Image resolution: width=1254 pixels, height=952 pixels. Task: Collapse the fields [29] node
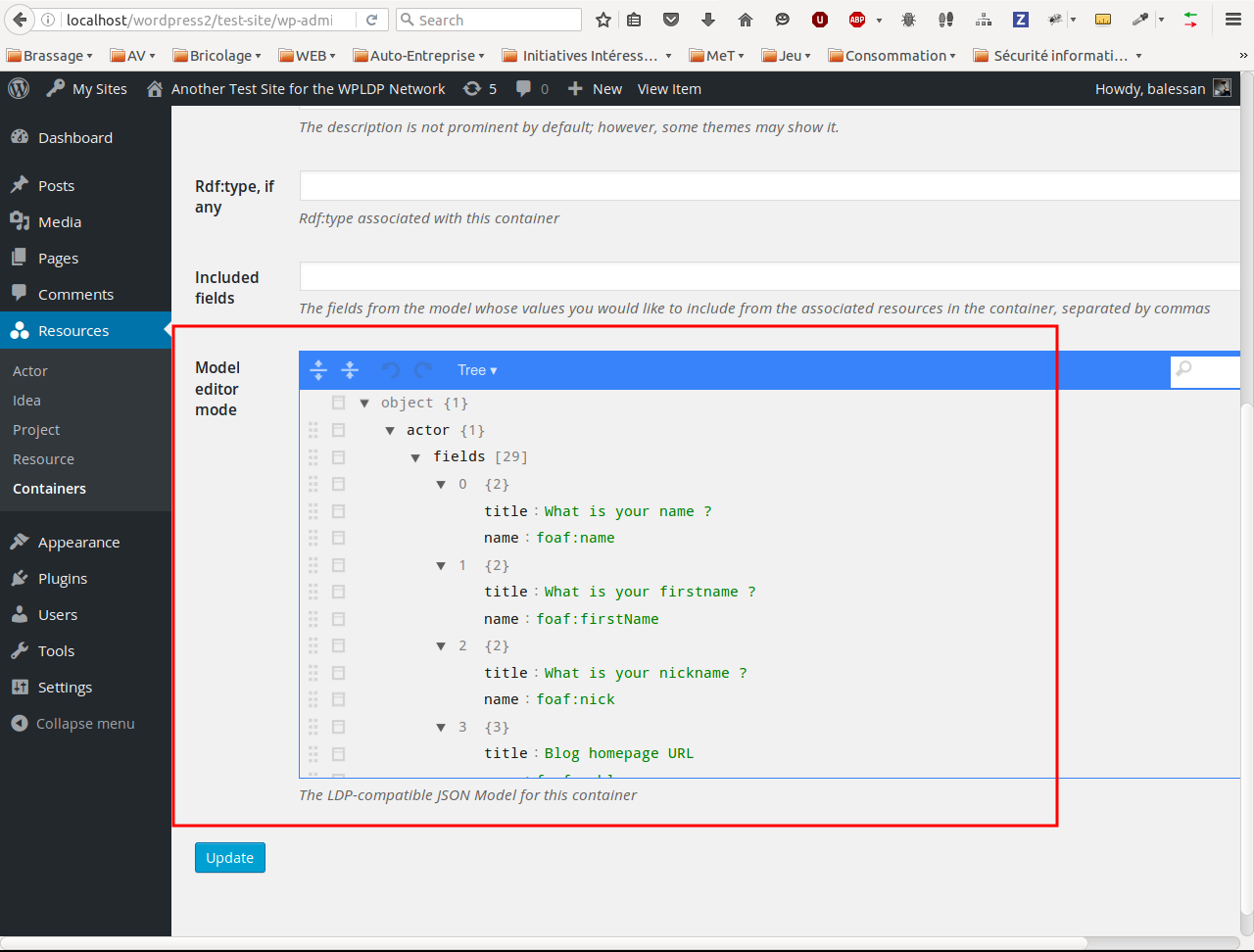(x=415, y=457)
